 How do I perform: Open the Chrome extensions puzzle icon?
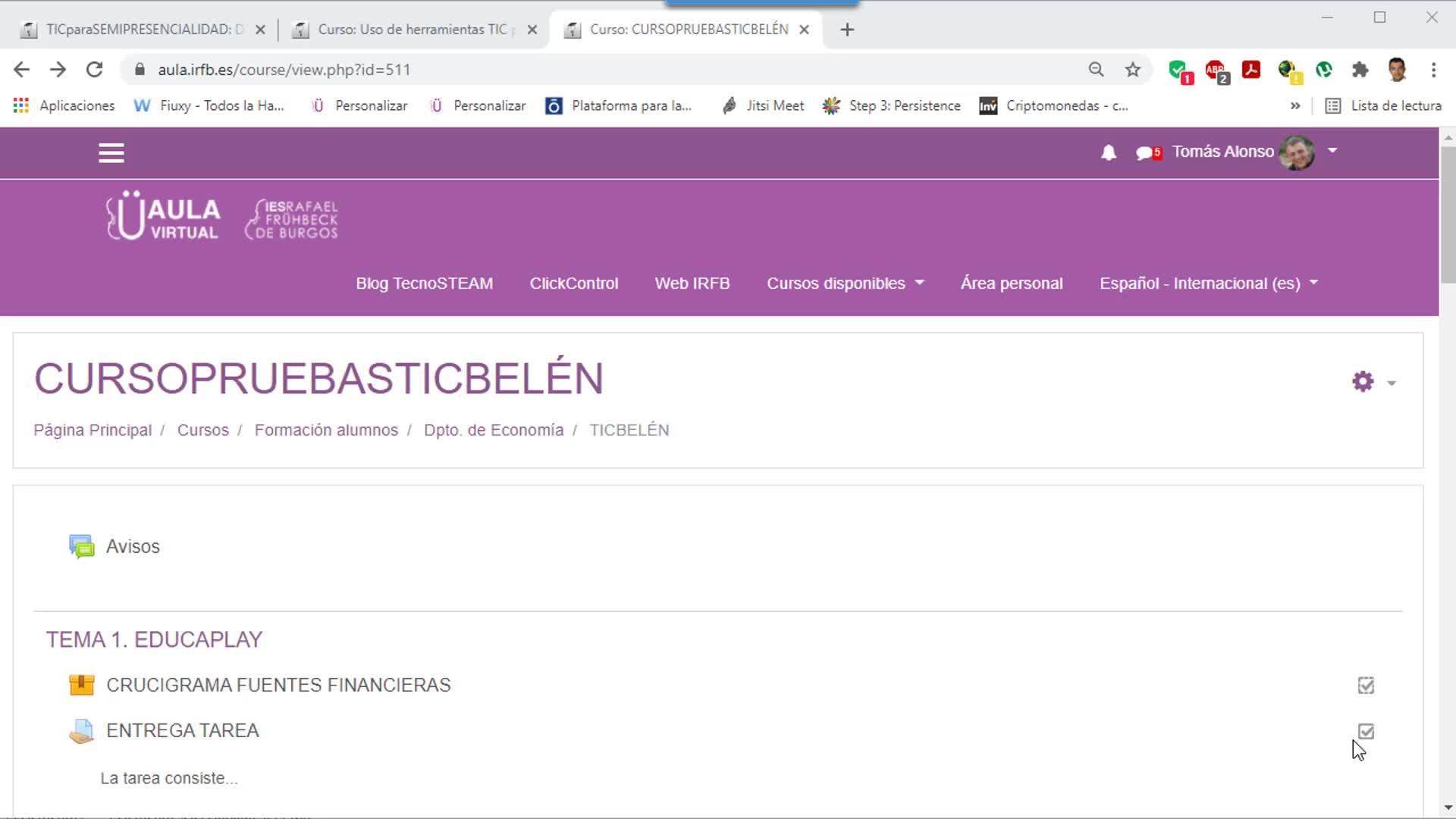1360,70
